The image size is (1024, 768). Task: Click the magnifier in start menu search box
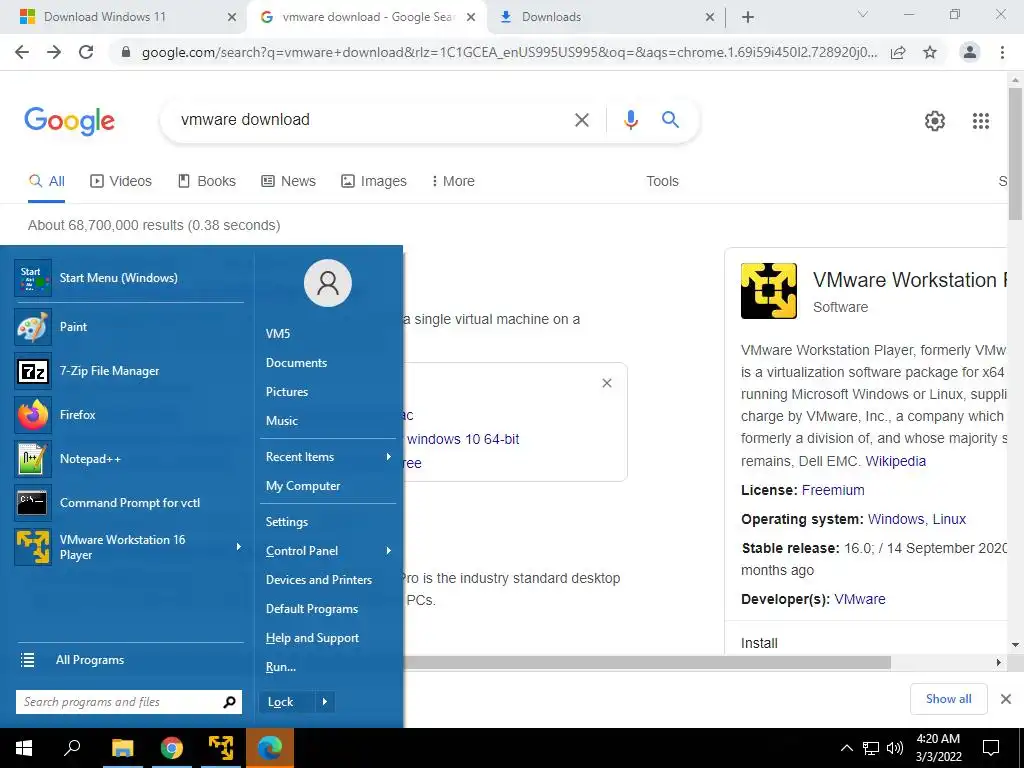coord(229,702)
